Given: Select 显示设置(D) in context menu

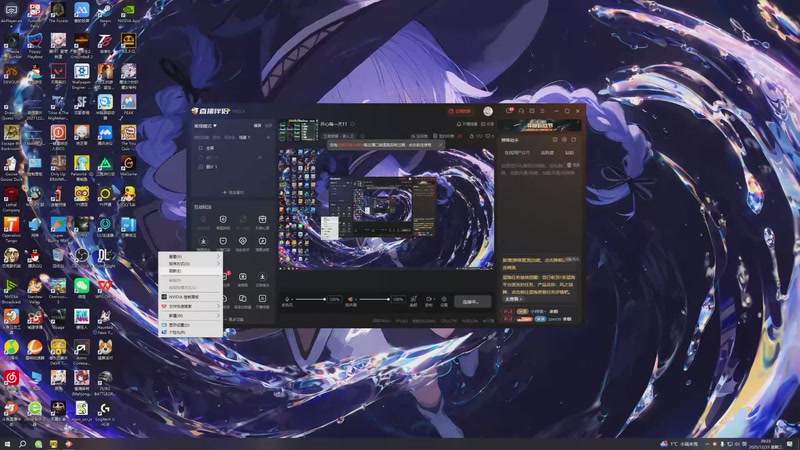Looking at the screenshot, I should tap(190, 324).
